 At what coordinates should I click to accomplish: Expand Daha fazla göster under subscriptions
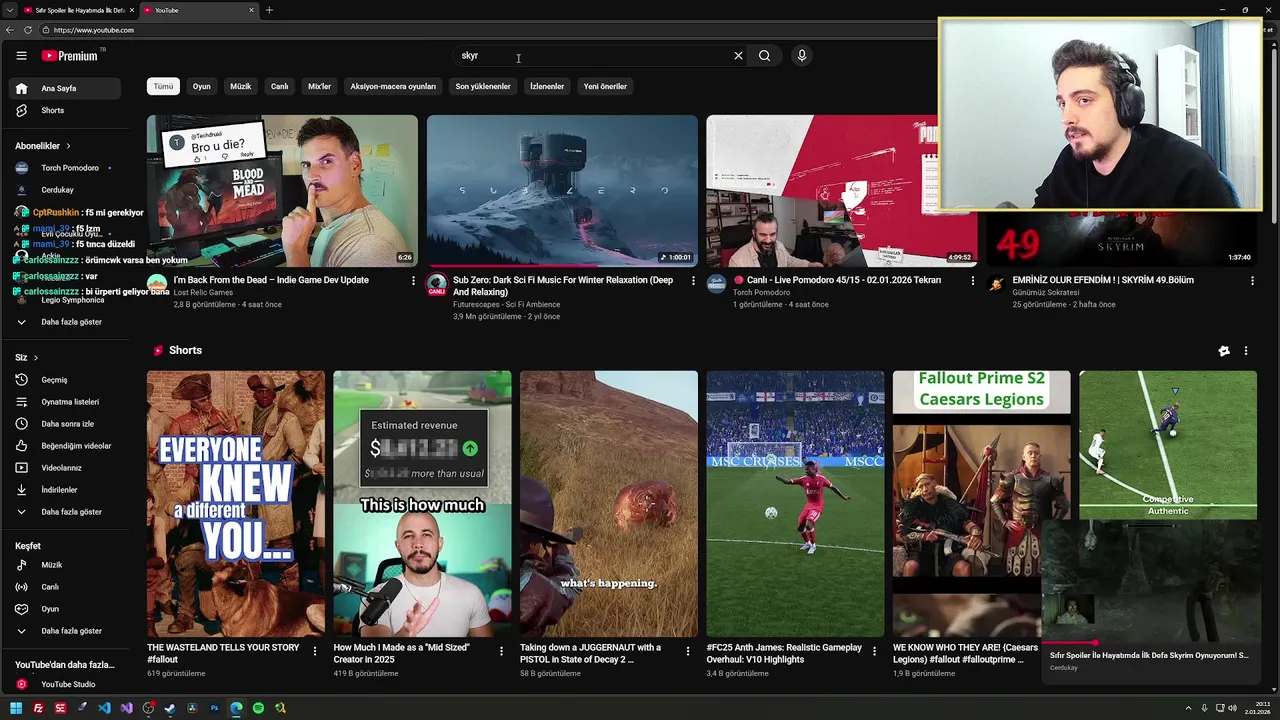(x=64, y=322)
